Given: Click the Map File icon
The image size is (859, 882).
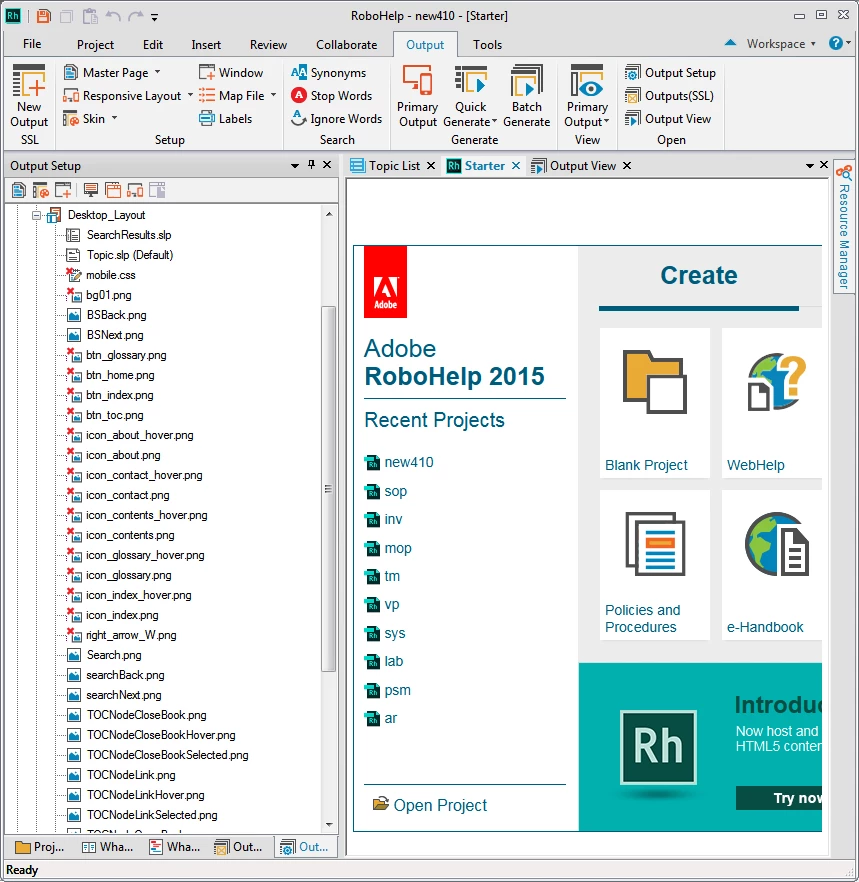Looking at the screenshot, I should coord(207,96).
